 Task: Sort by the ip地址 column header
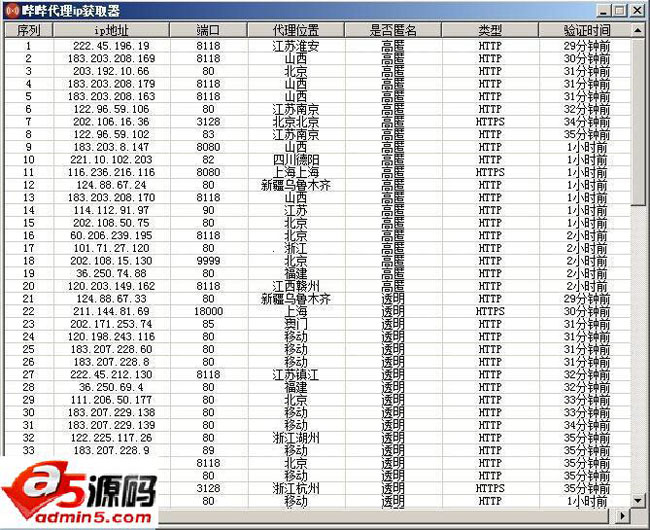[x=111, y=30]
